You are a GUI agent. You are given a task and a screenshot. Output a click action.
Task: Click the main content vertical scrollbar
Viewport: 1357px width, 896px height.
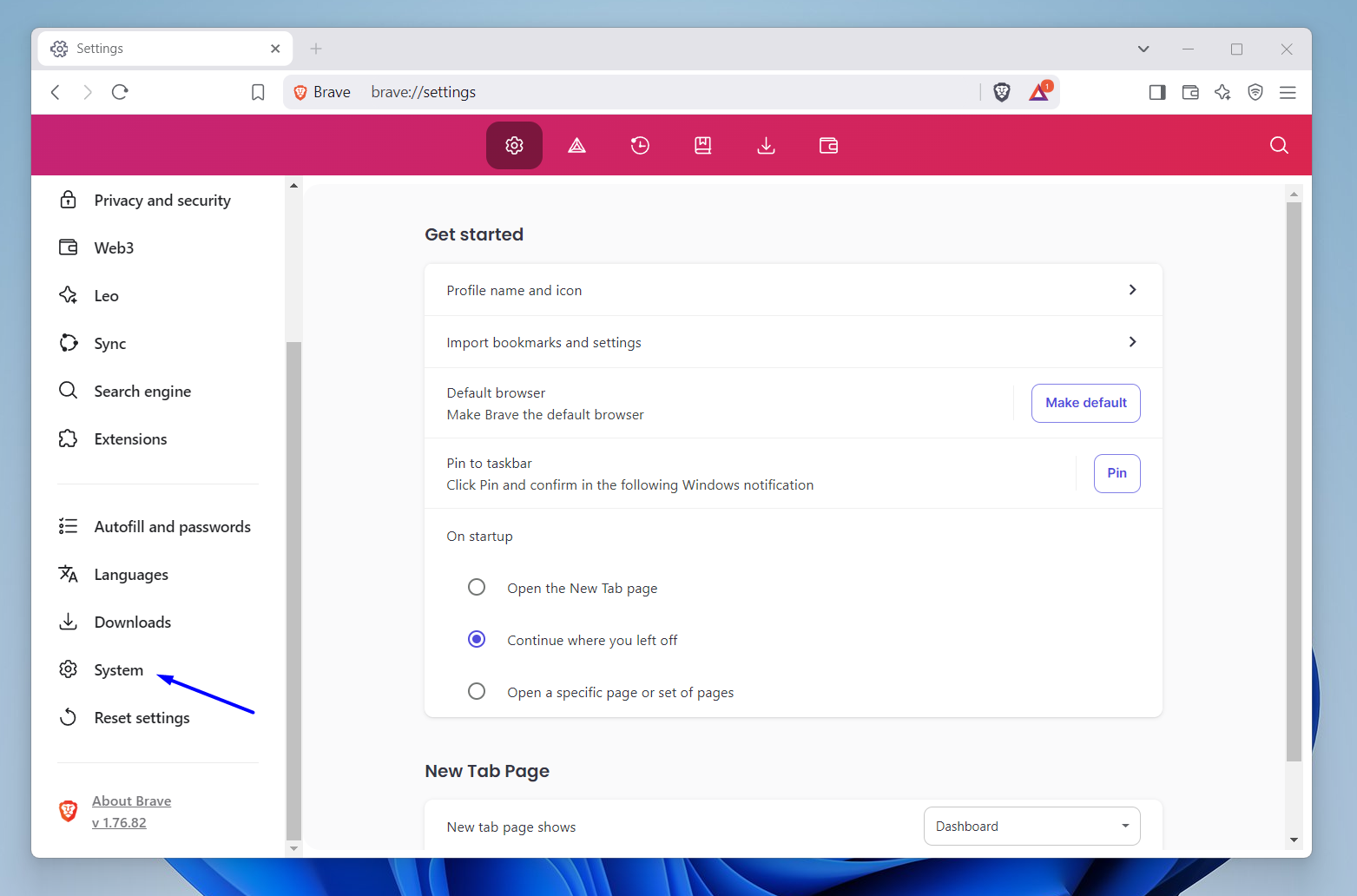coord(1294,482)
